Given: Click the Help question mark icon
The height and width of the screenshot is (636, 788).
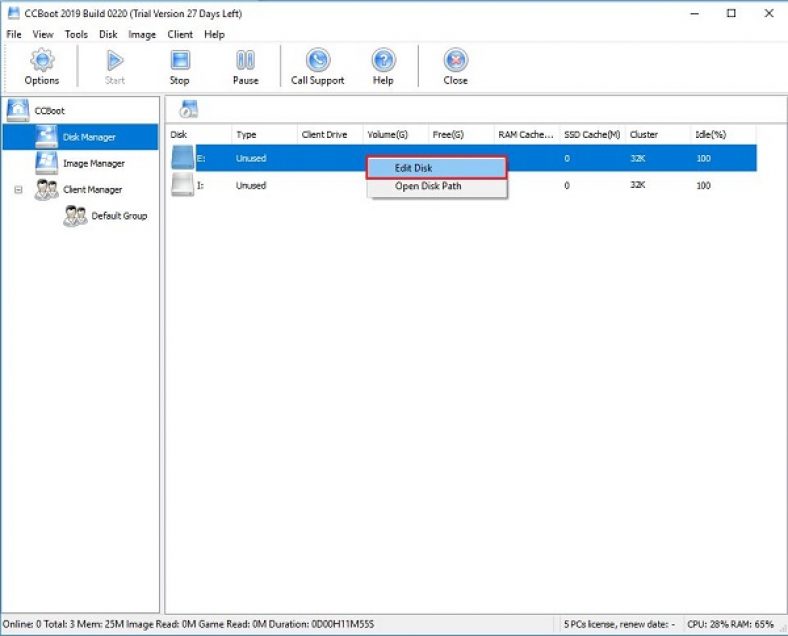Looking at the screenshot, I should click(x=383, y=61).
